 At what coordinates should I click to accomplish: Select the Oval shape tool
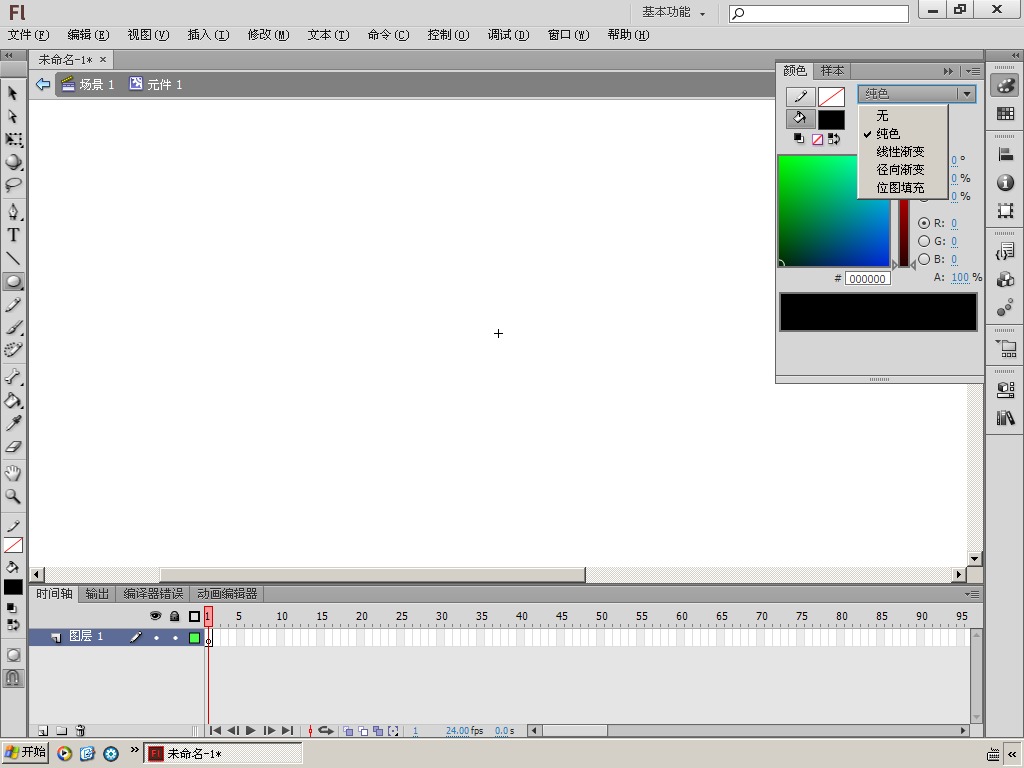[13, 281]
